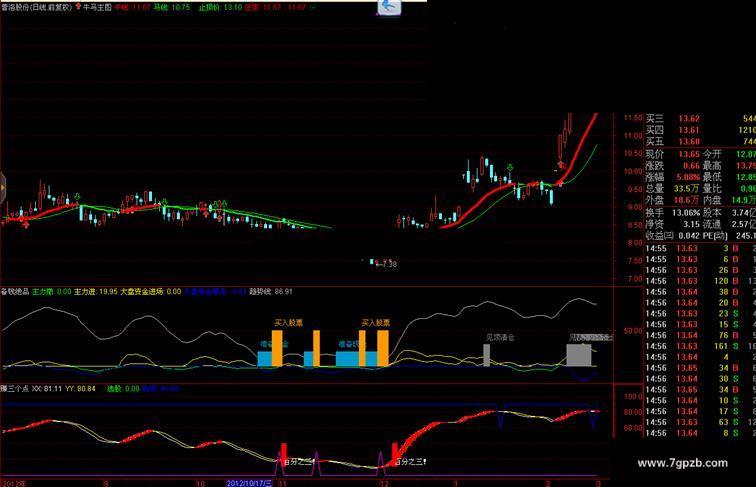This screenshot has height=487, width=756.
Task: Select the 2012/10/17 date marker on the timeline
Action: pyautogui.click(x=249, y=483)
